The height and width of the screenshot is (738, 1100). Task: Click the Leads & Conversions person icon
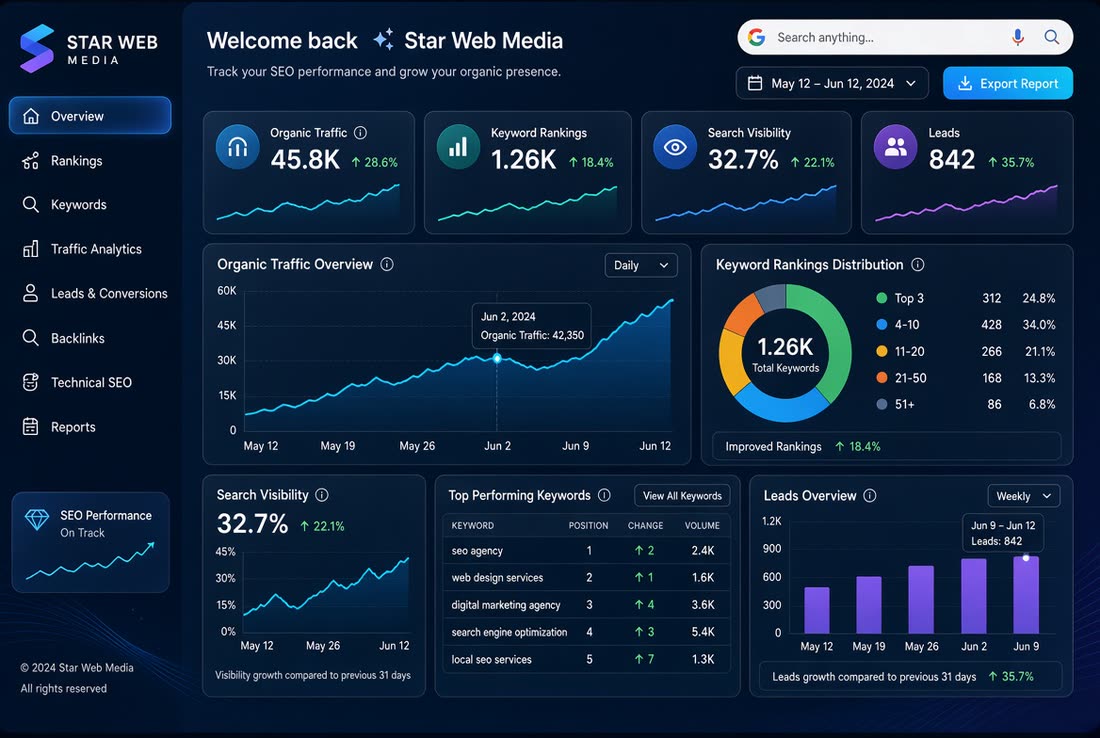[30, 293]
